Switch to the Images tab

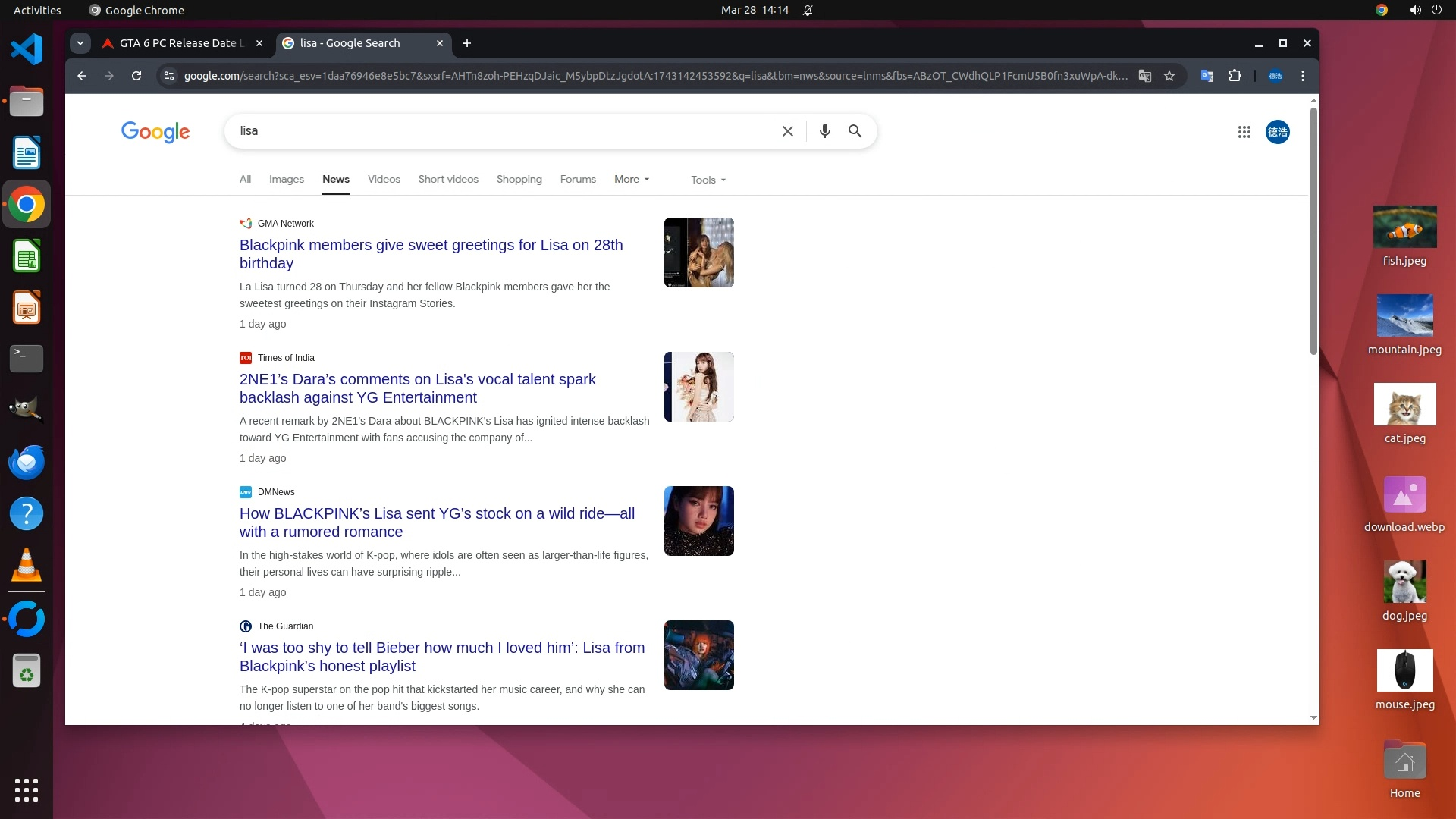tap(286, 180)
